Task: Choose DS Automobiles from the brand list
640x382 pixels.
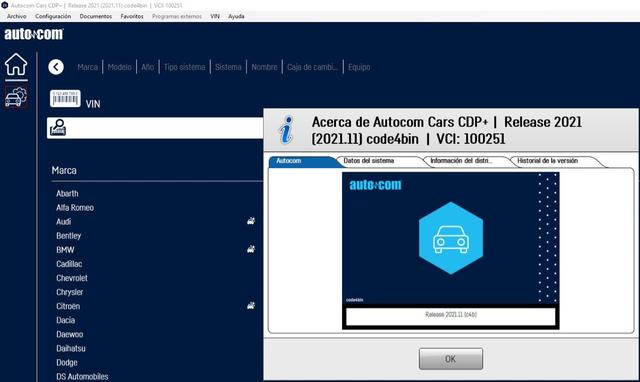Action: pyautogui.click(x=82, y=376)
